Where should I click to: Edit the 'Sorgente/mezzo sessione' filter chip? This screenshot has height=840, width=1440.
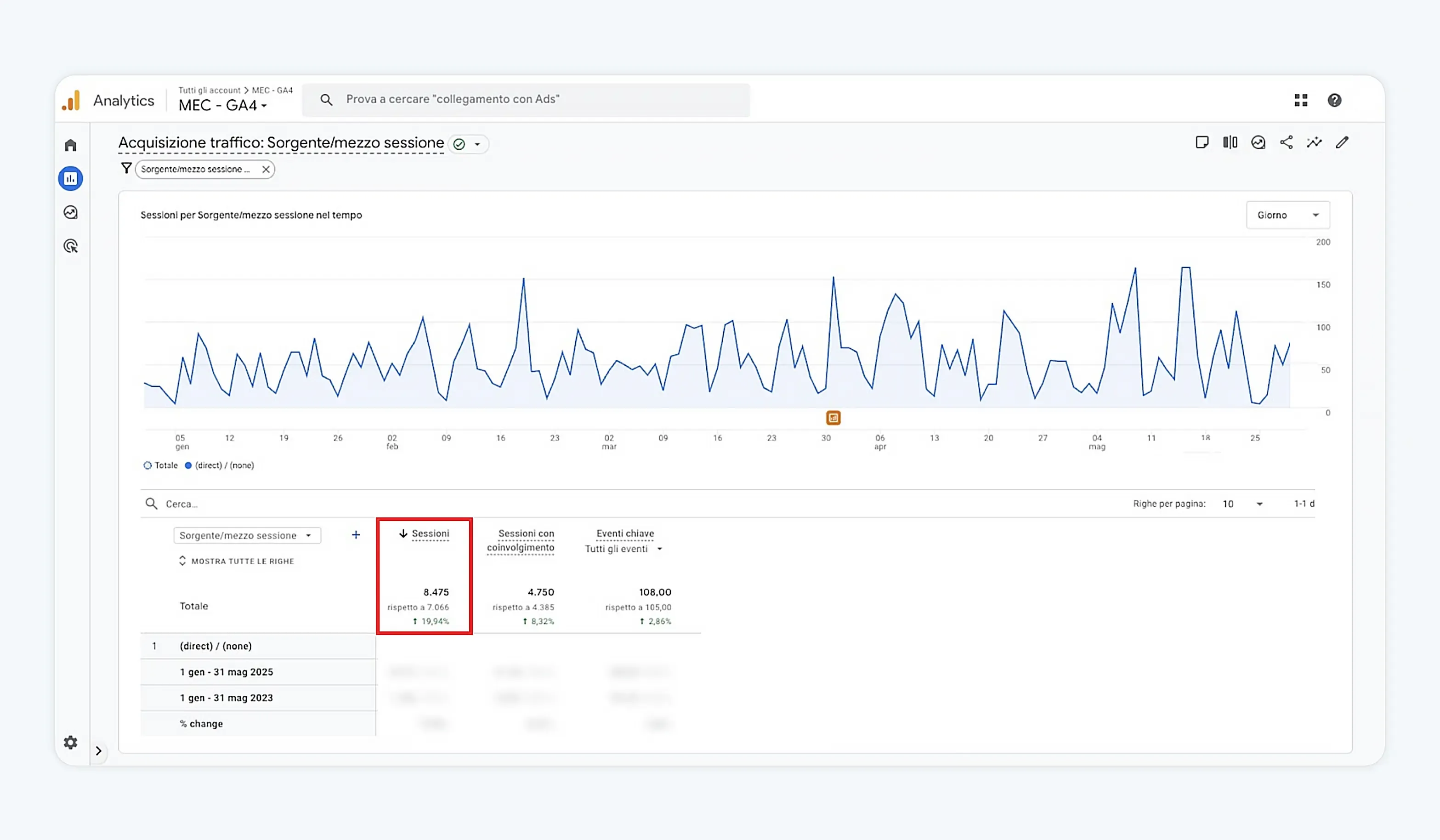195,169
